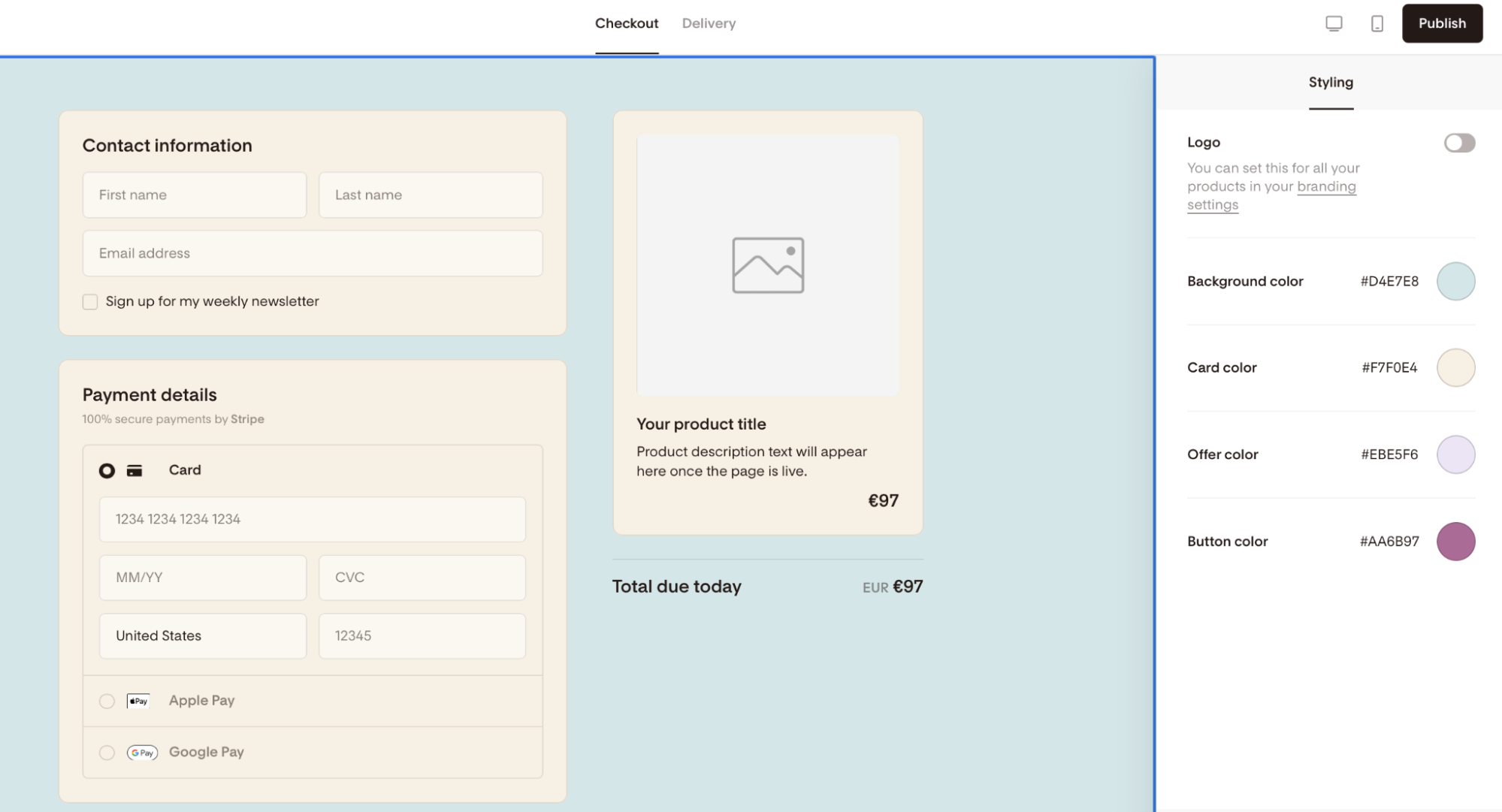Click the secure payments by Stripe text
This screenshot has width=1502, height=812.
[x=173, y=419]
